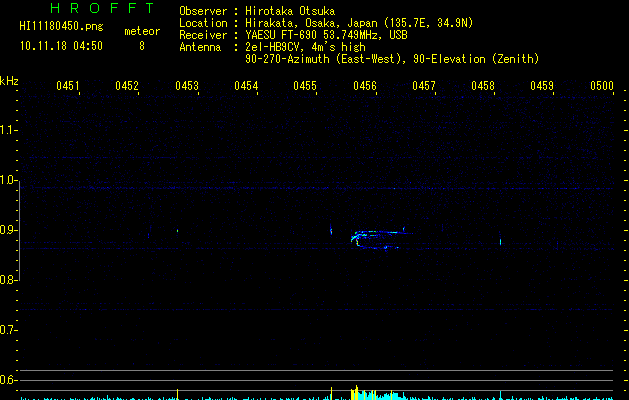
Task: Click the Receiver line YAESU FT-690
Action: 293,35
